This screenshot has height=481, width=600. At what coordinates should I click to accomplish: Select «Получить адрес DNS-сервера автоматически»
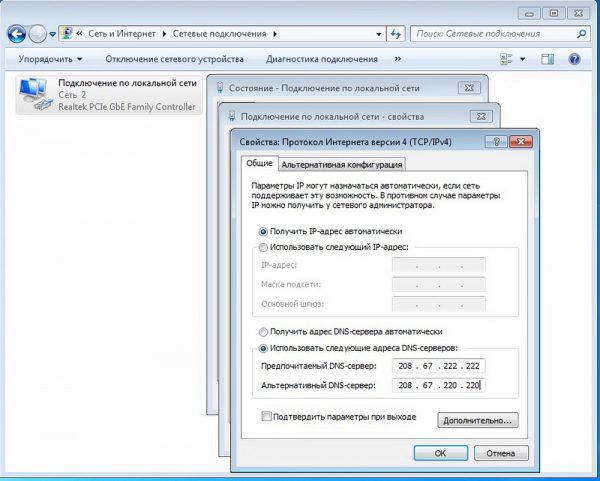pos(351,332)
